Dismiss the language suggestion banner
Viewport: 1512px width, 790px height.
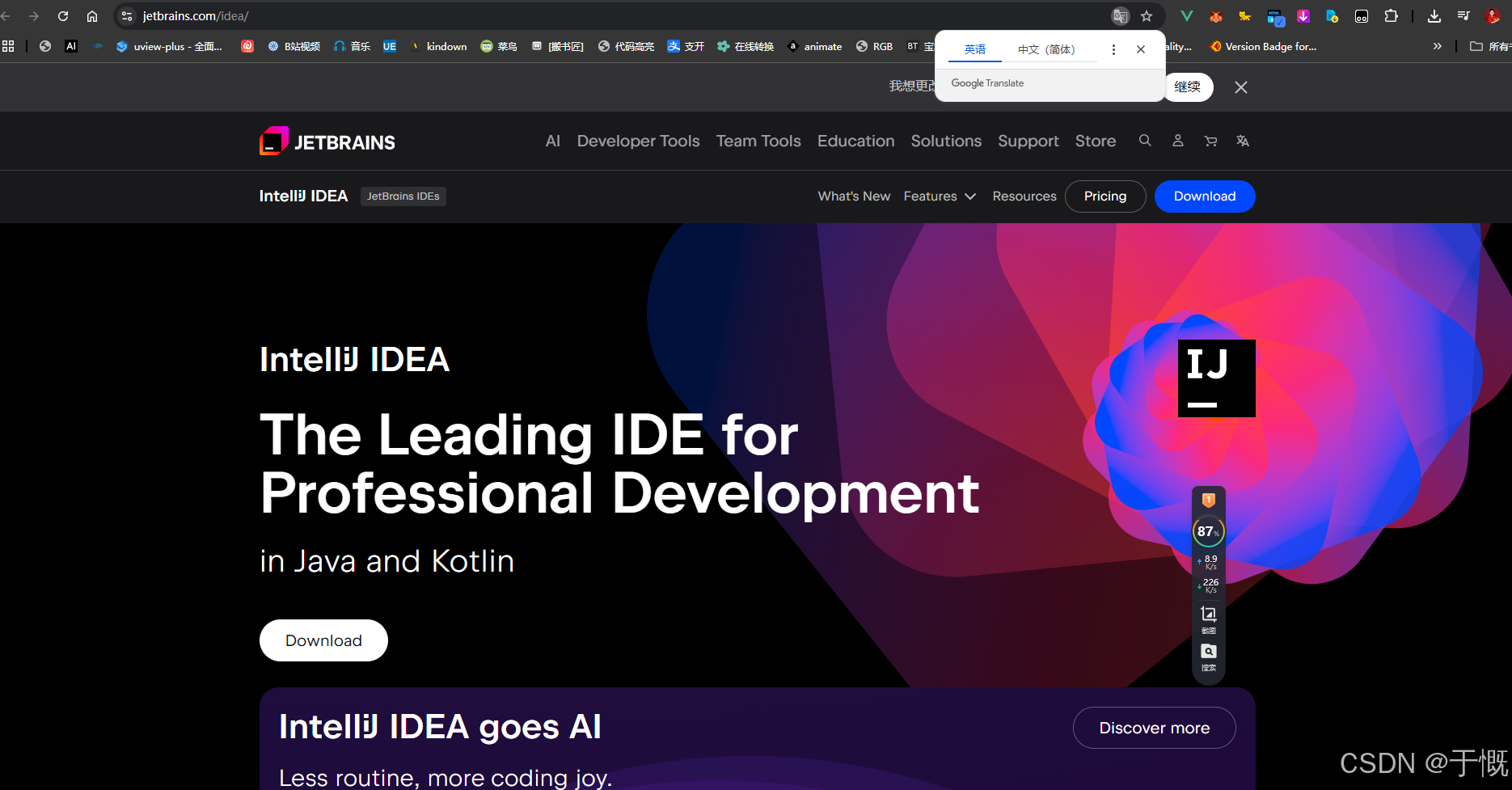pyautogui.click(x=1241, y=87)
